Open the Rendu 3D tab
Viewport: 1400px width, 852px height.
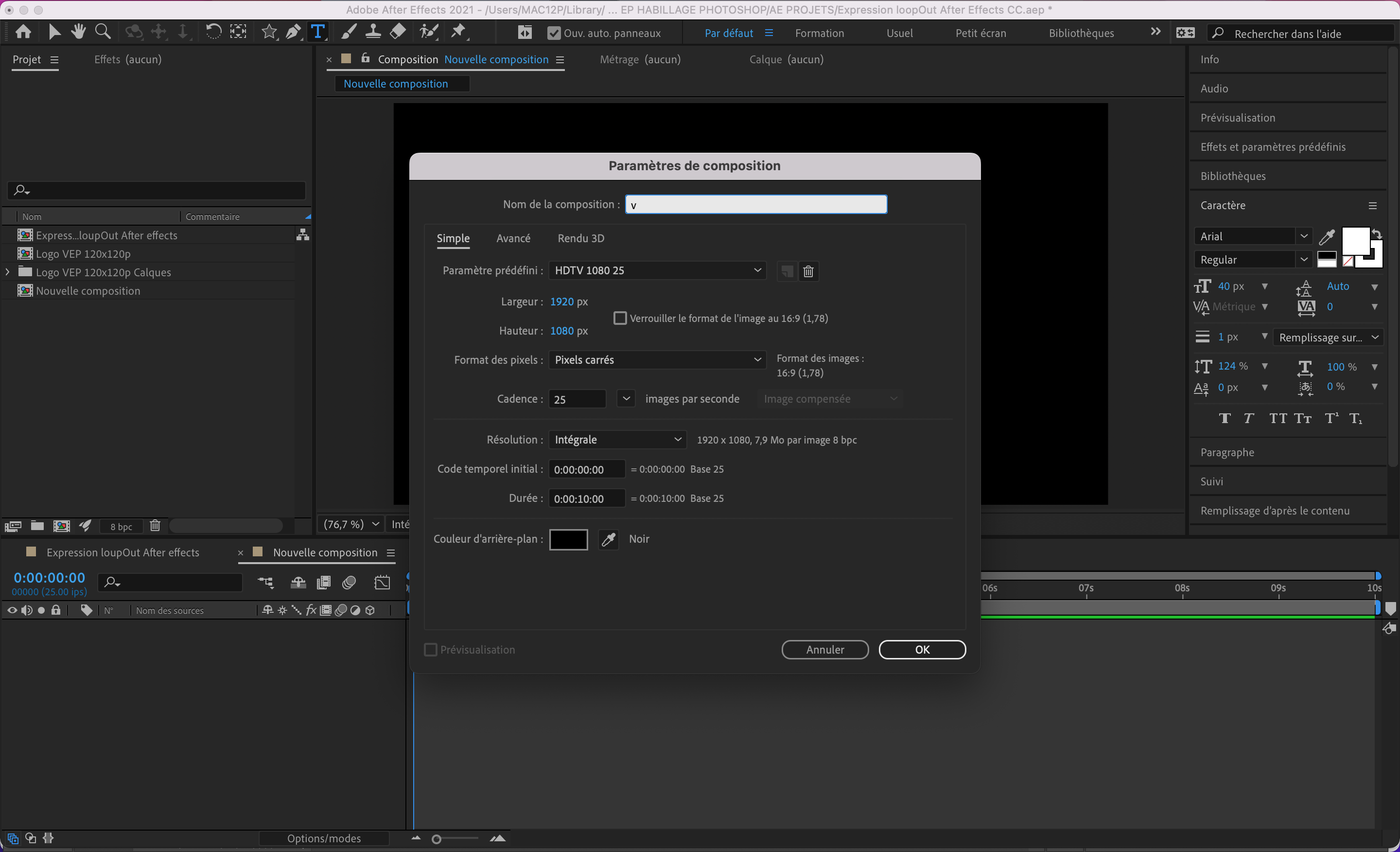click(581, 238)
